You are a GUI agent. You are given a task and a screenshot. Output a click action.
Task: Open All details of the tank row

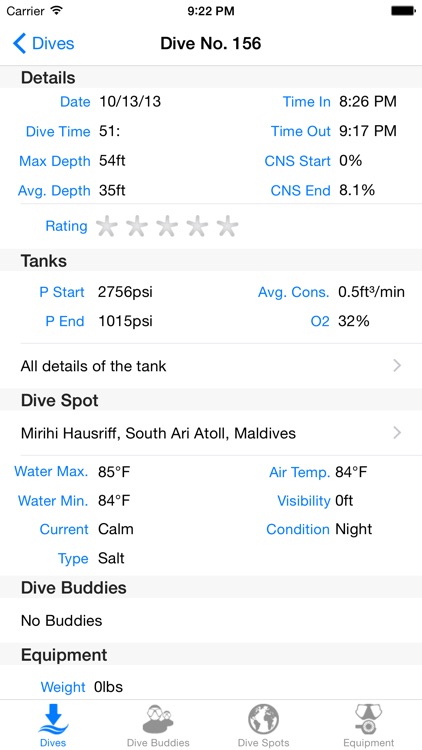pos(211,366)
